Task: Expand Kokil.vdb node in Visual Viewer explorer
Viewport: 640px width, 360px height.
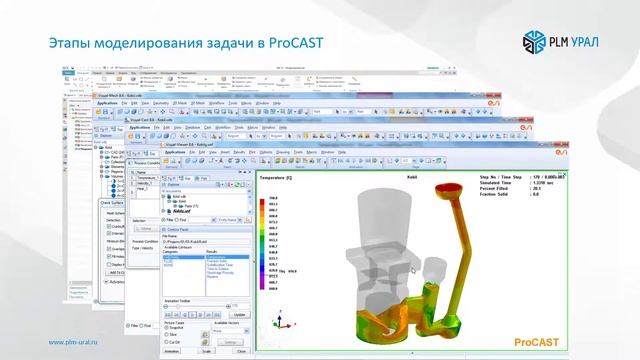Action: click(x=164, y=196)
